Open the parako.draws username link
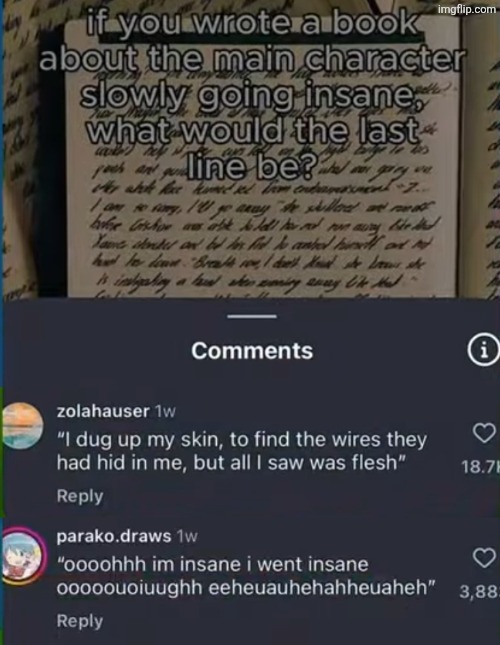This screenshot has height=645, width=500. pos(114,536)
